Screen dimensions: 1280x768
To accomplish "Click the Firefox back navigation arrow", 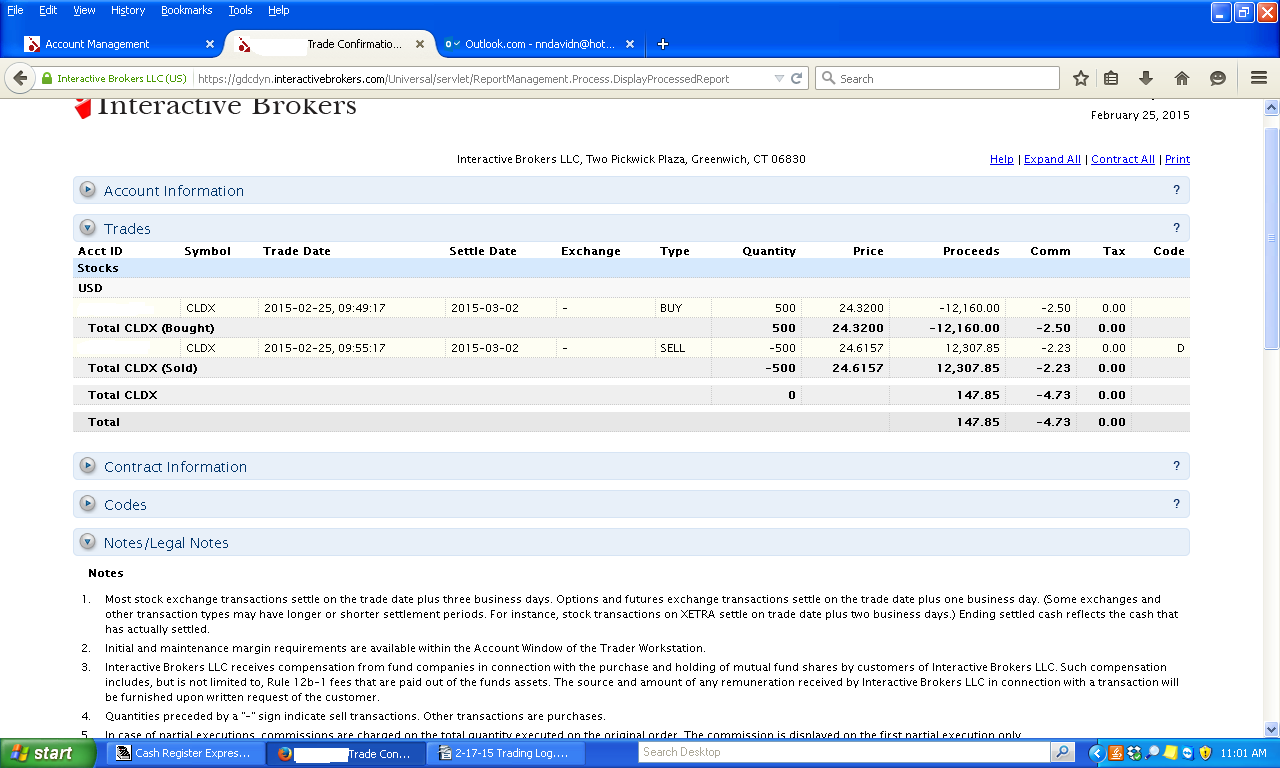I will (x=20, y=78).
